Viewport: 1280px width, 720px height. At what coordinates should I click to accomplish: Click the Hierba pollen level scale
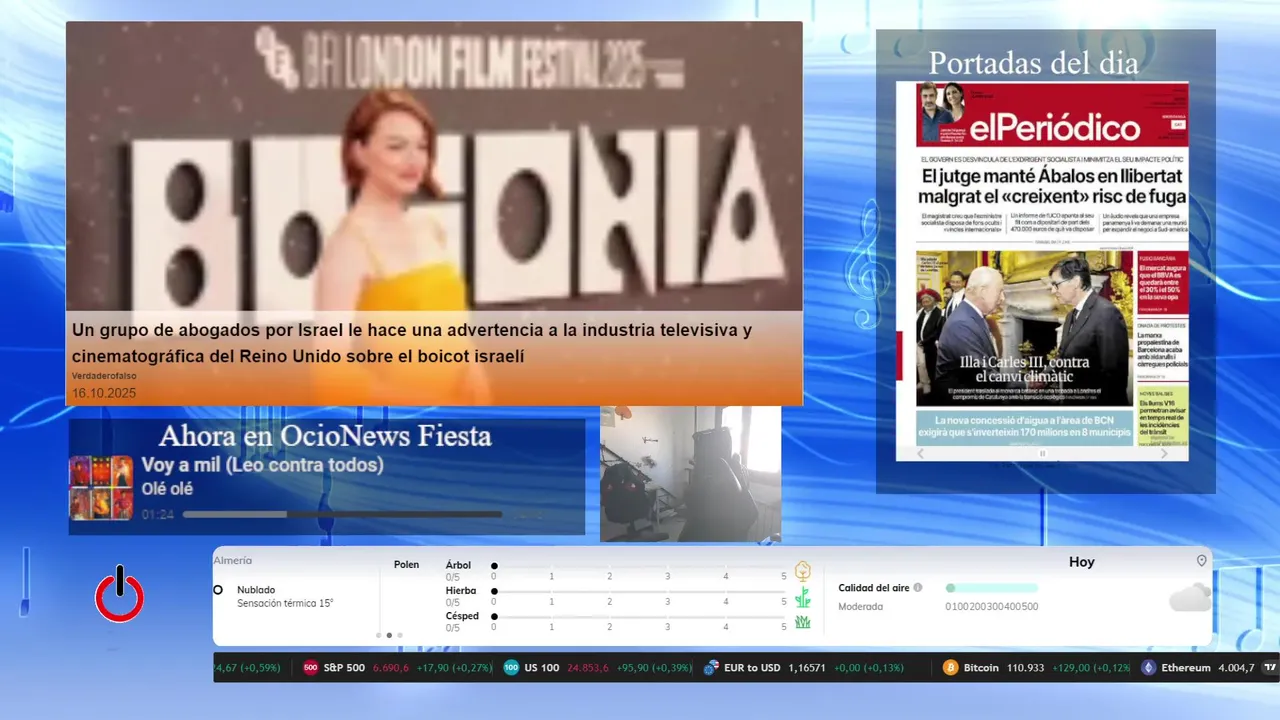click(640, 591)
